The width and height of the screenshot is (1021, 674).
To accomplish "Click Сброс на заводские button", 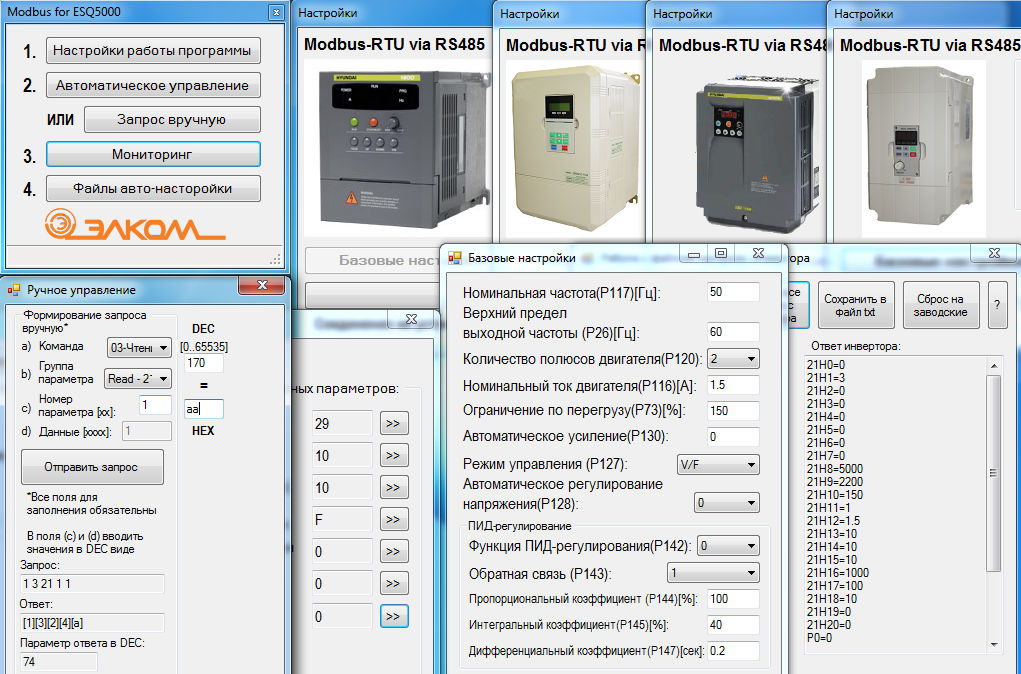I will [x=940, y=305].
